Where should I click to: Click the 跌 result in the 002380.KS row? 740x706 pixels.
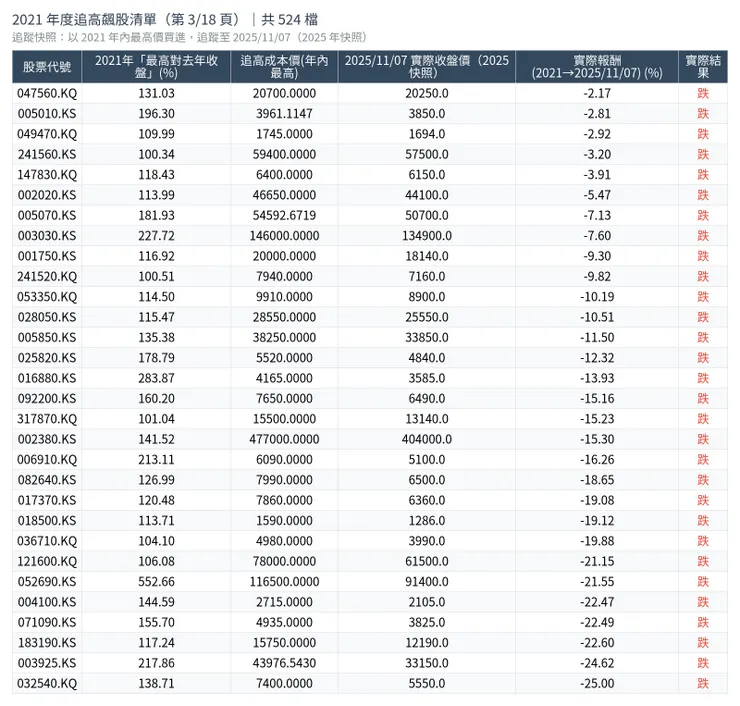[703, 439]
